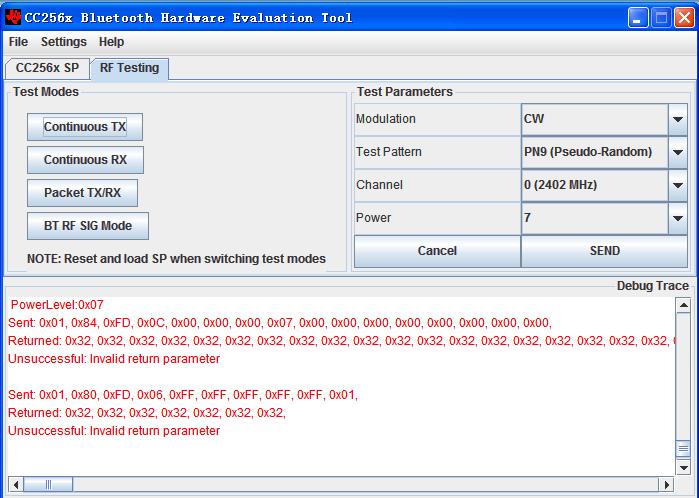Choose Packet TX/RX test mode
This screenshot has height=498, width=699.
82,193
